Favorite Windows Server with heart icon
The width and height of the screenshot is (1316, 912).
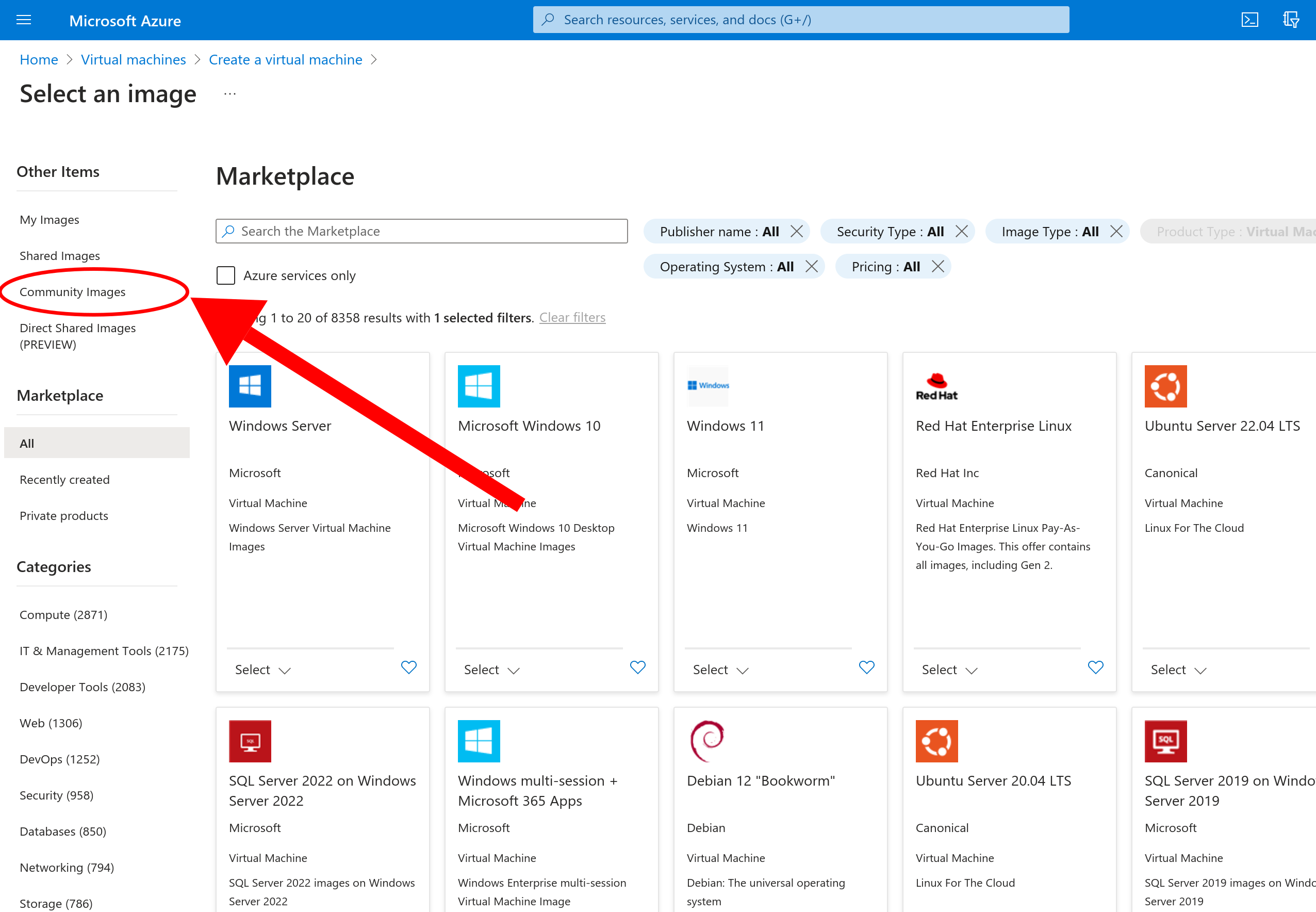coord(408,667)
